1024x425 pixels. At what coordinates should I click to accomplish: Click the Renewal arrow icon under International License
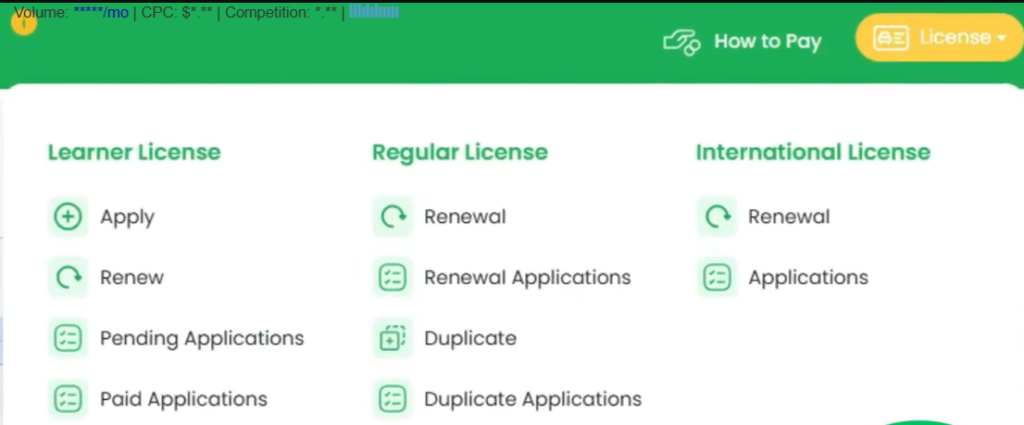tap(716, 217)
